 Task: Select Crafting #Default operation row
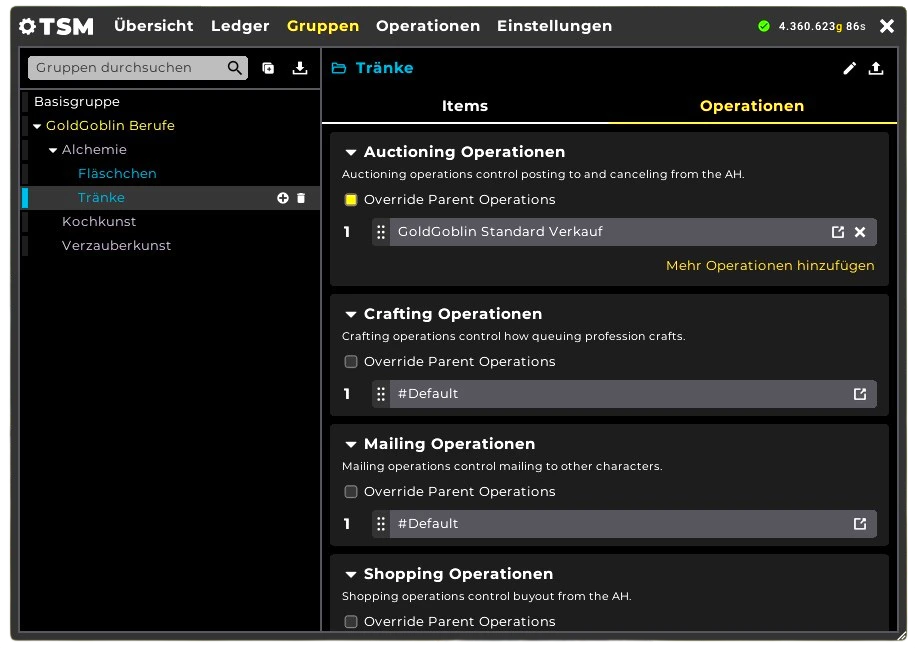(624, 394)
